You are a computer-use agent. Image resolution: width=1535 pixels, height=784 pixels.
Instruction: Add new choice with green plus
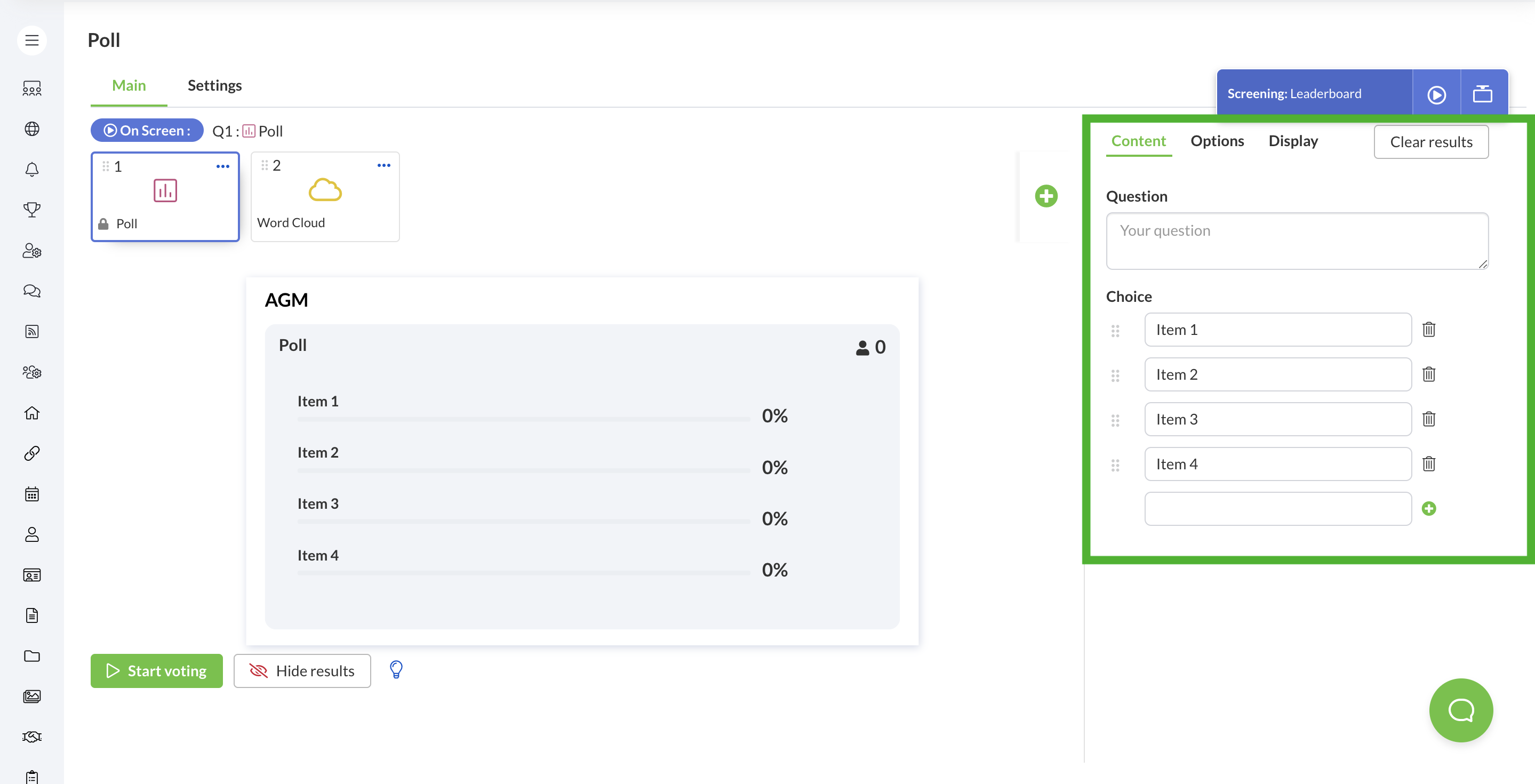[x=1428, y=508]
